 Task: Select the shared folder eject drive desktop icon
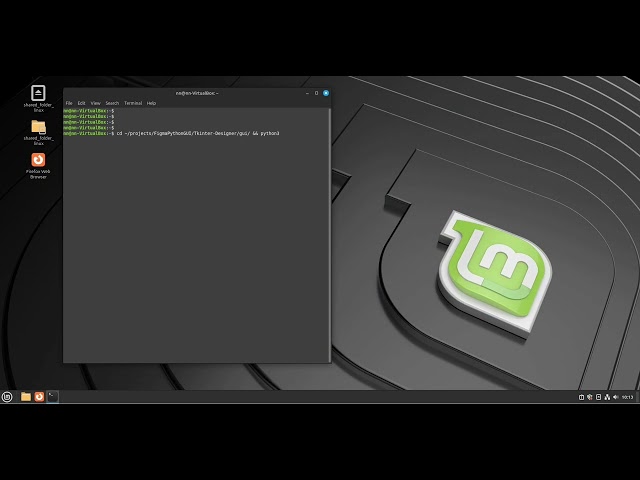click(x=38, y=98)
